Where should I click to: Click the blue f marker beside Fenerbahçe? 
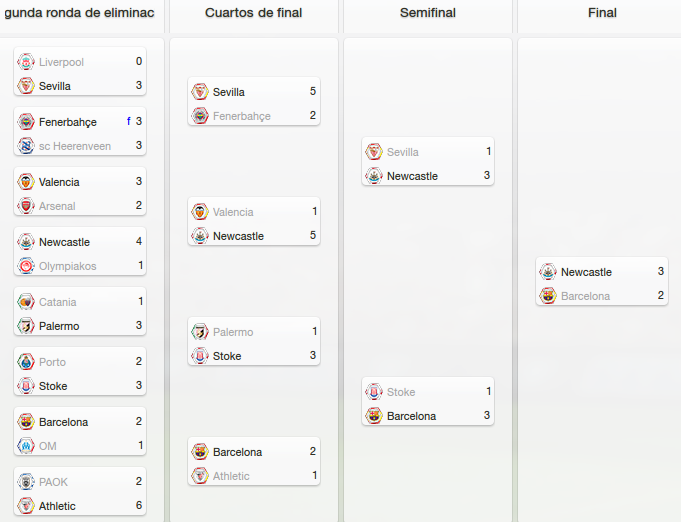point(129,121)
